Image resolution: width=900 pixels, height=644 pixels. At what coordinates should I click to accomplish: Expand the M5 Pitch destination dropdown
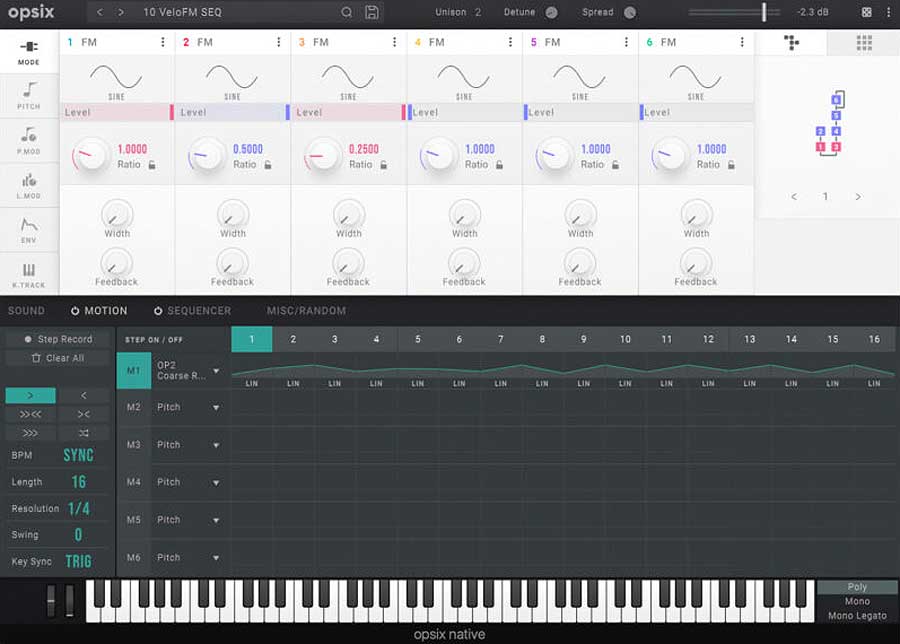pos(216,521)
